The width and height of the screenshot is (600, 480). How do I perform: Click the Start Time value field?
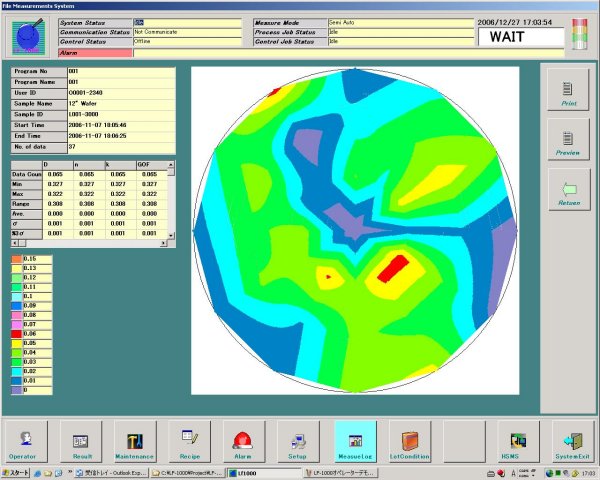121,125
